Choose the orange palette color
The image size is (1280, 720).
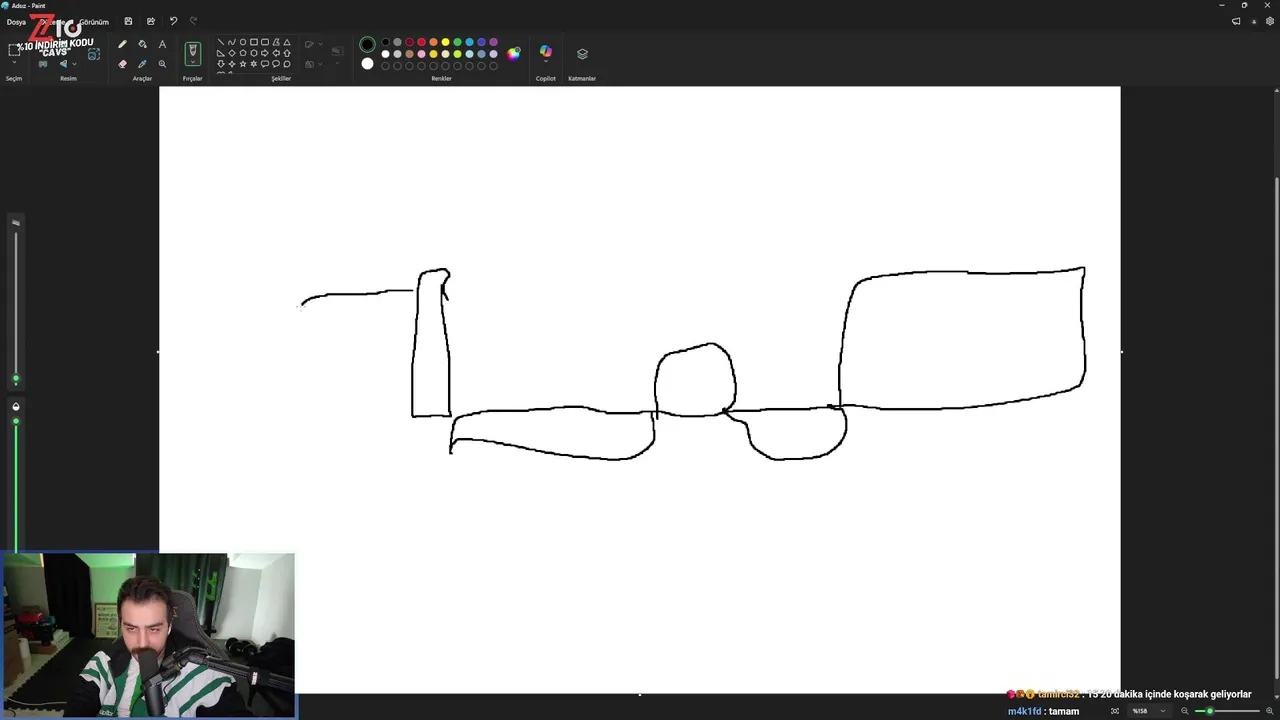[433, 42]
